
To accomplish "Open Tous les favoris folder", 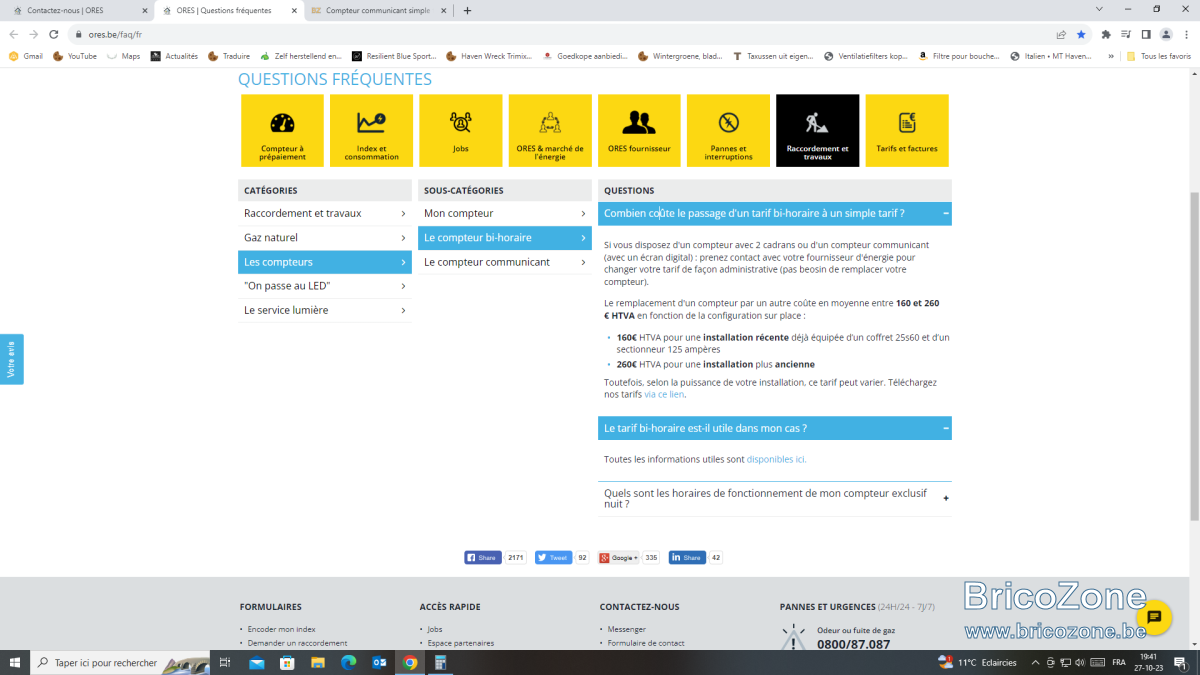I will coord(1159,56).
